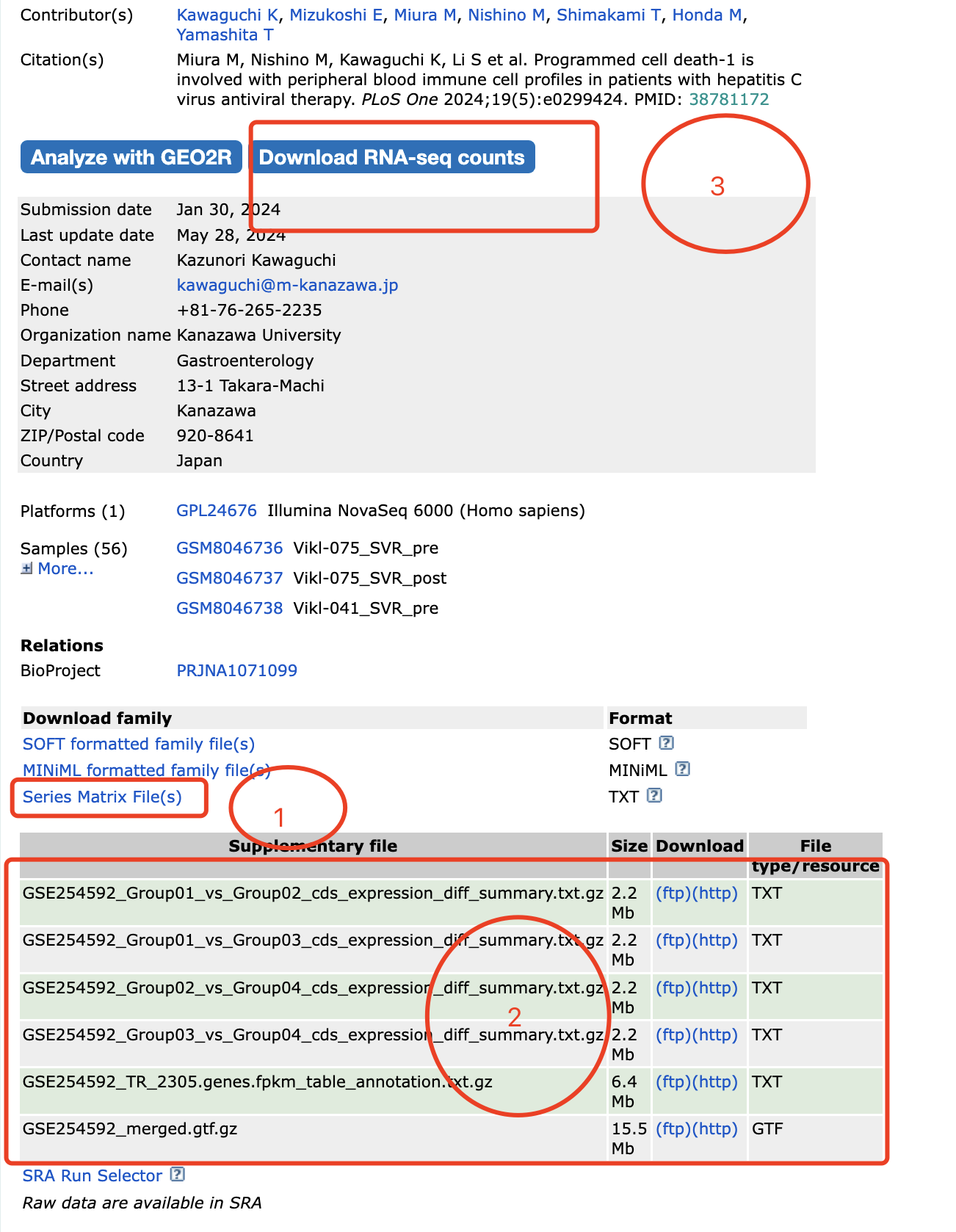Select Group03_vs_Group04 diff summary file name
Viewport: 956px width, 1232px height.
click(x=314, y=1034)
